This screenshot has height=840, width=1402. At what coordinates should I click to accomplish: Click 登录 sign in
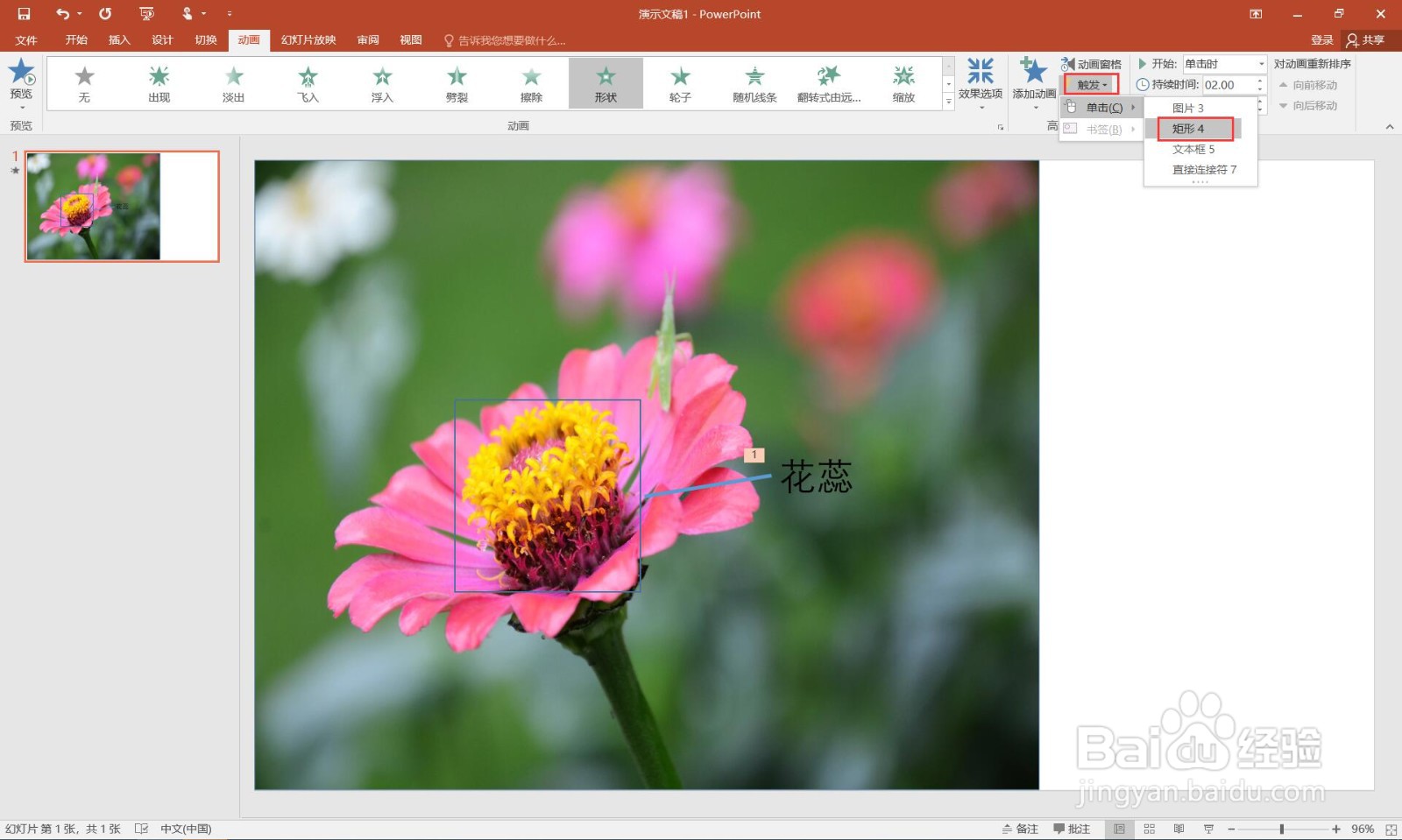(1322, 40)
